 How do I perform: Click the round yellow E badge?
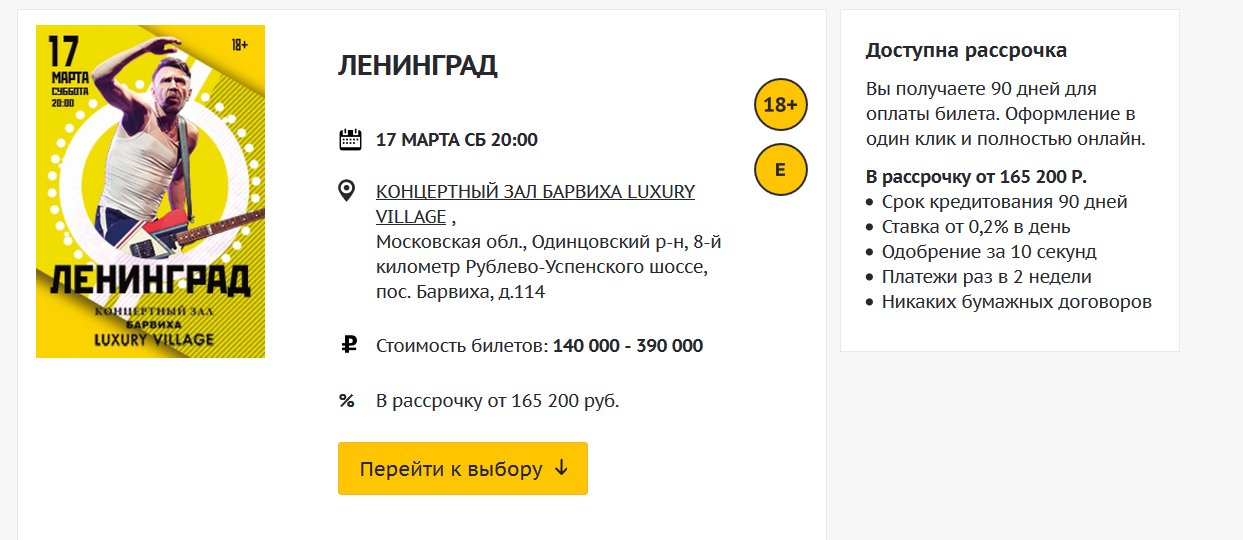(780, 169)
